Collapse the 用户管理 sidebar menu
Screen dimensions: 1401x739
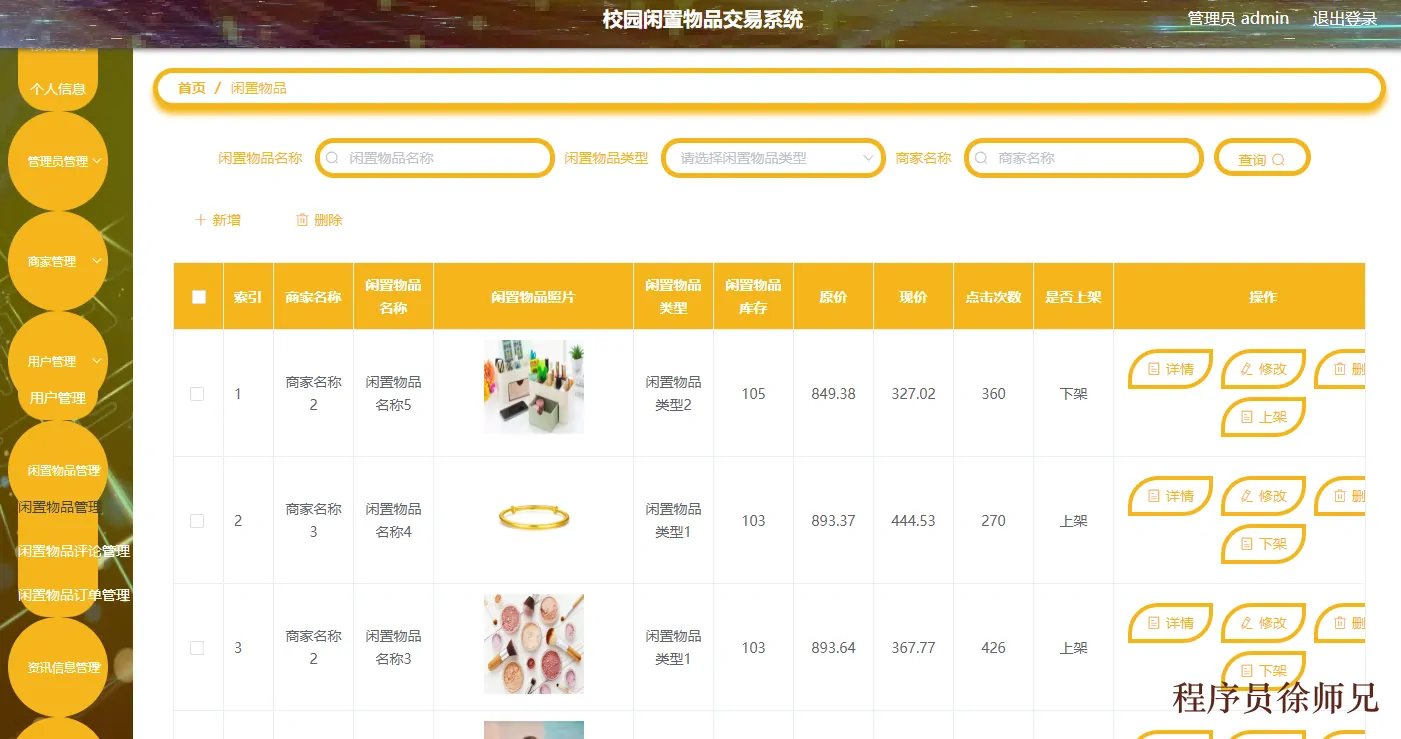58,361
